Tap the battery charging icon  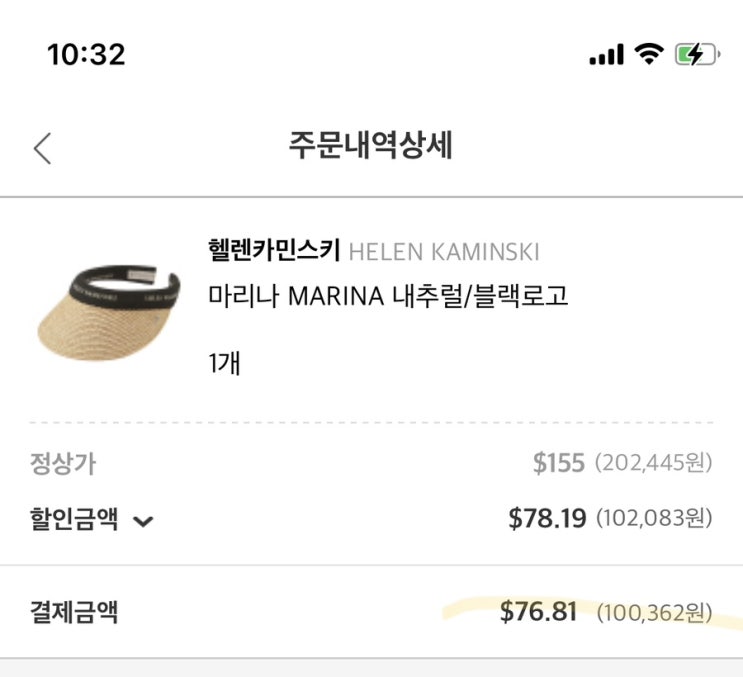pyautogui.click(x=697, y=55)
